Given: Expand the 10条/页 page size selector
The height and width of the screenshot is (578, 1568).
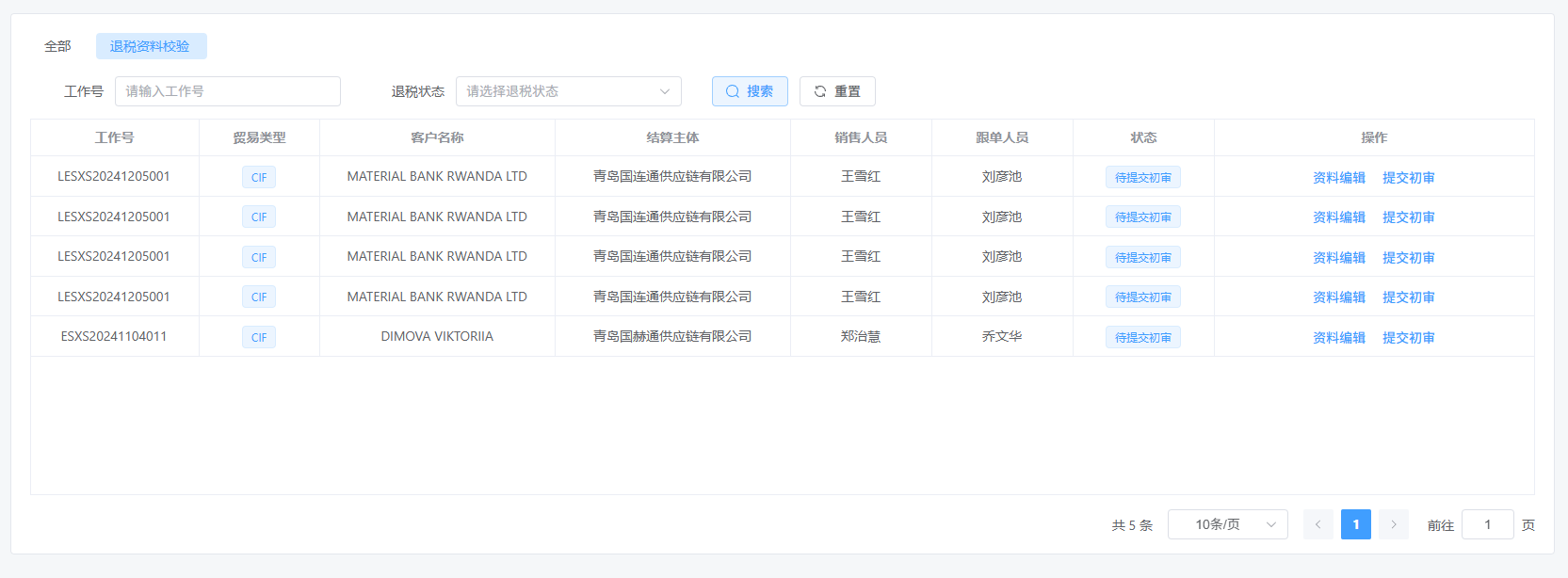Looking at the screenshot, I should [1227, 524].
